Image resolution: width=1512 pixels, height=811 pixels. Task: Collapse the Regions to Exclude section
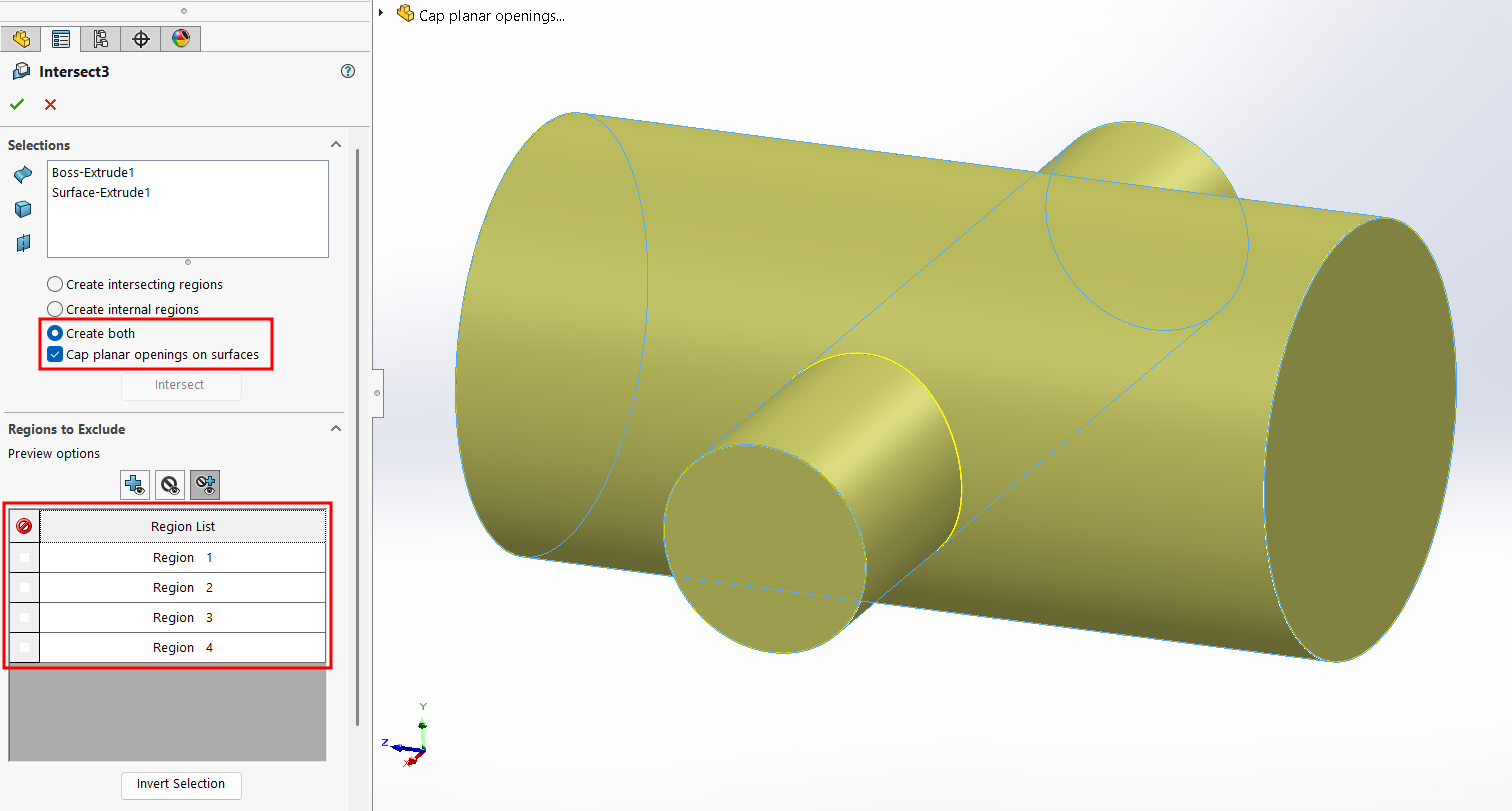click(x=336, y=429)
